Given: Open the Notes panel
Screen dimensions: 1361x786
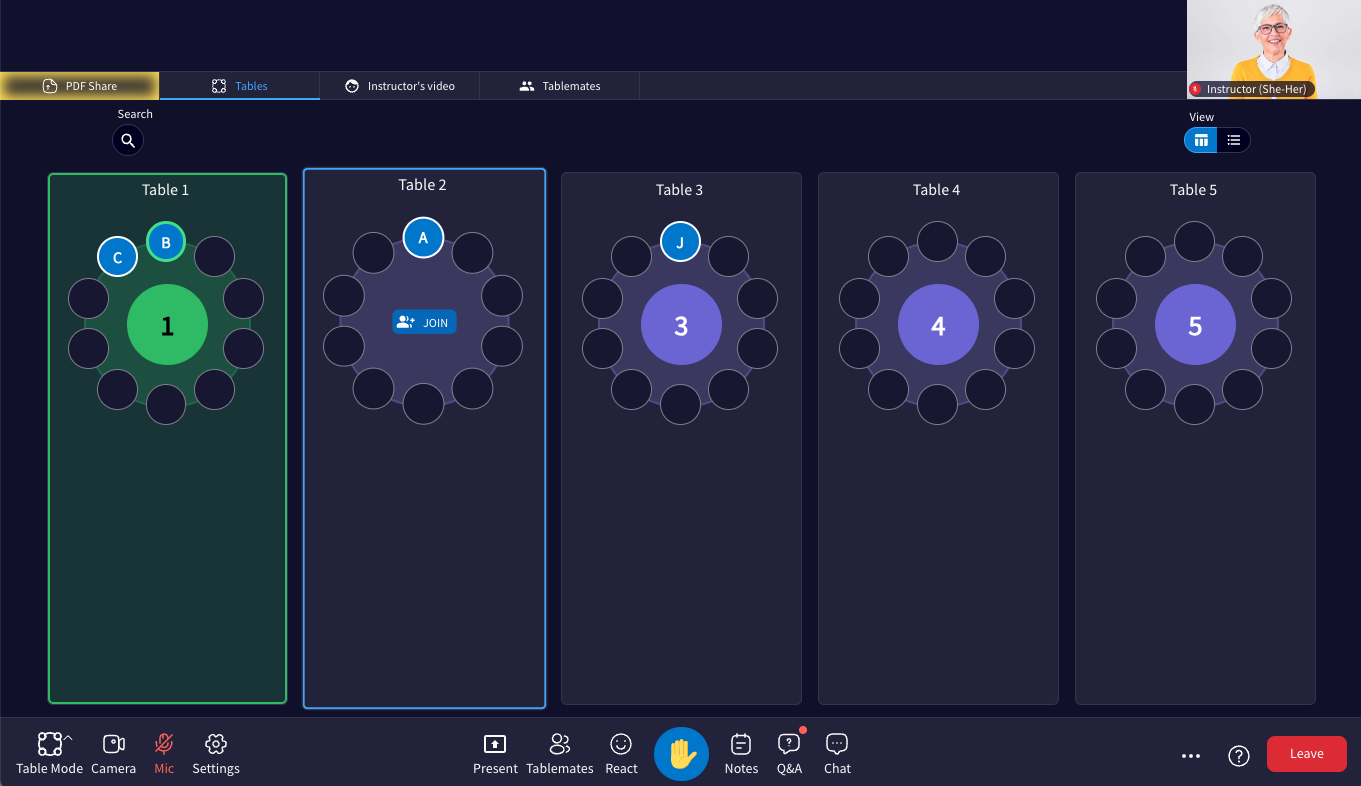Looking at the screenshot, I should (x=741, y=753).
